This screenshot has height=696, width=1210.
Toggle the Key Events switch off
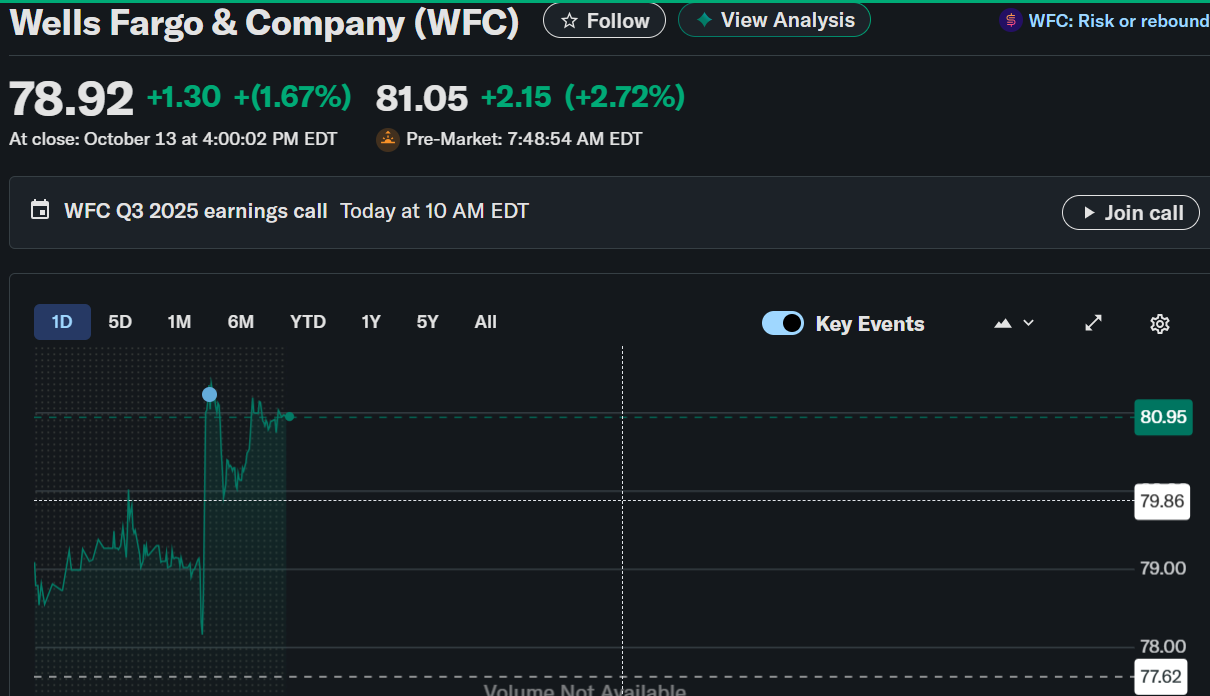(783, 323)
